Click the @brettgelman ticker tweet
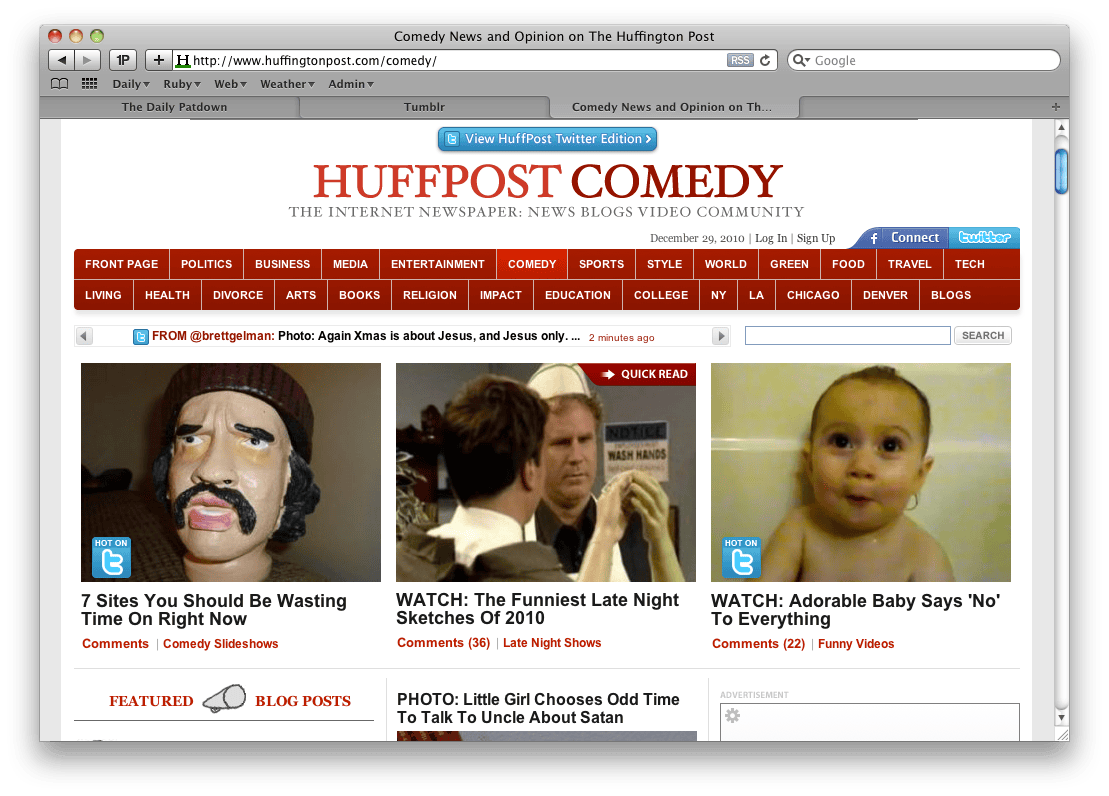The width and height of the screenshot is (1109, 796). [x=366, y=336]
